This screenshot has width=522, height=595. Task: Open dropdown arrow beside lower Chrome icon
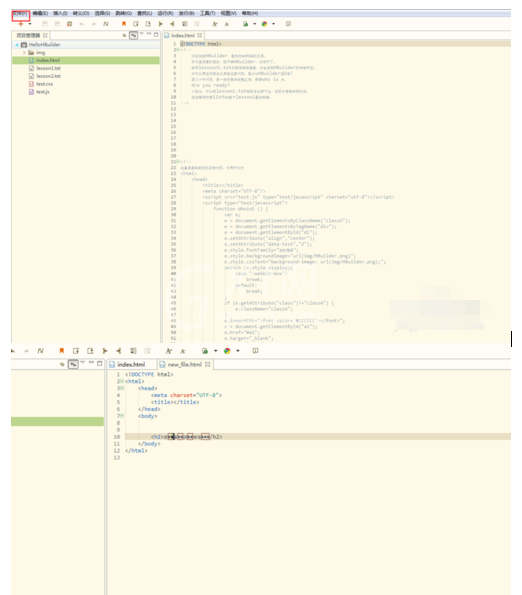[x=238, y=351]
